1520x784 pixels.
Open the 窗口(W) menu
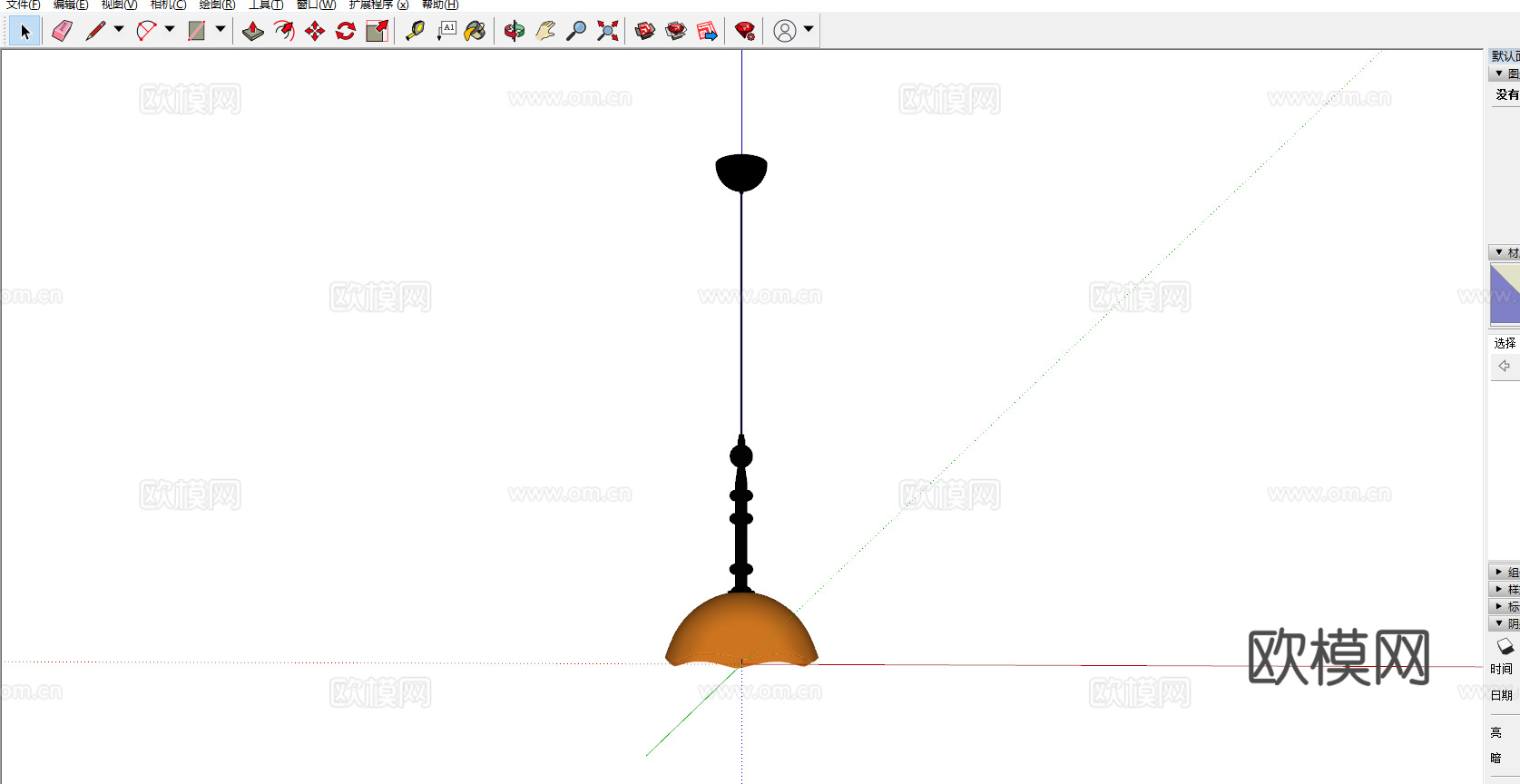pos(316,5)
